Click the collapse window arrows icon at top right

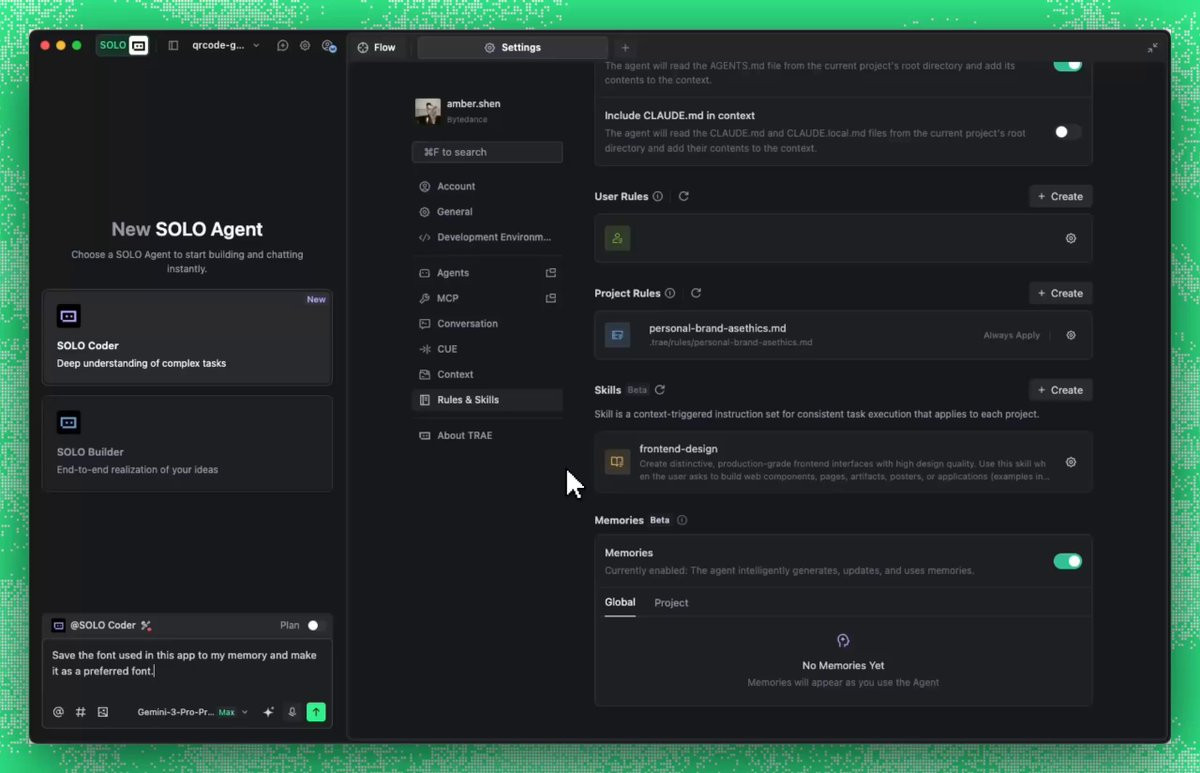coord(1152,47)
